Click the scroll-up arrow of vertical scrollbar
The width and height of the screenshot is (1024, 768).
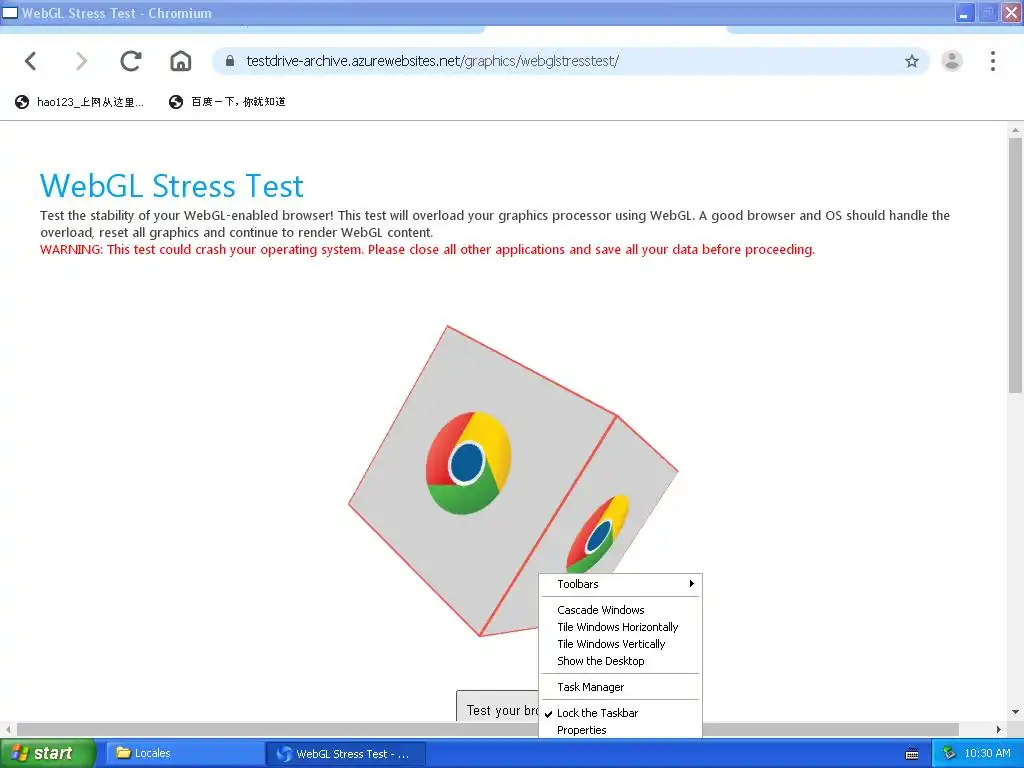[x=1015, y=130]
